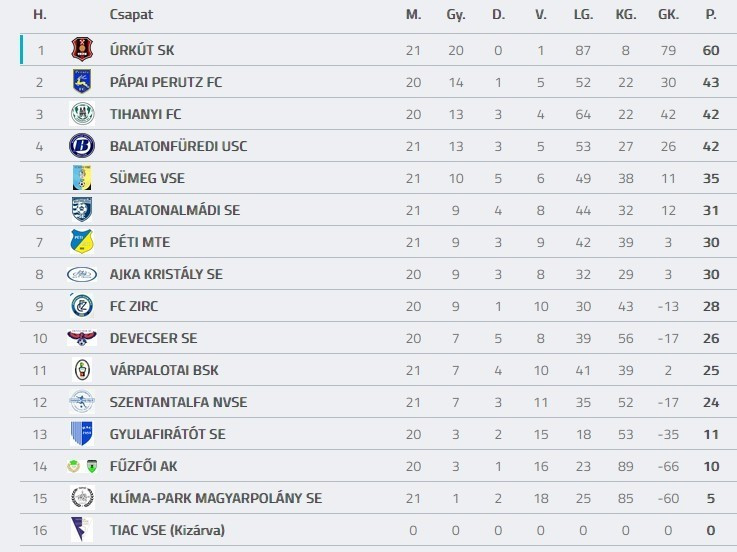The width and height of the screenshot is (737, 552).
Task: Click the Tihanyi FC team logo
Action: pyautogui.click(x=81, y=114)
